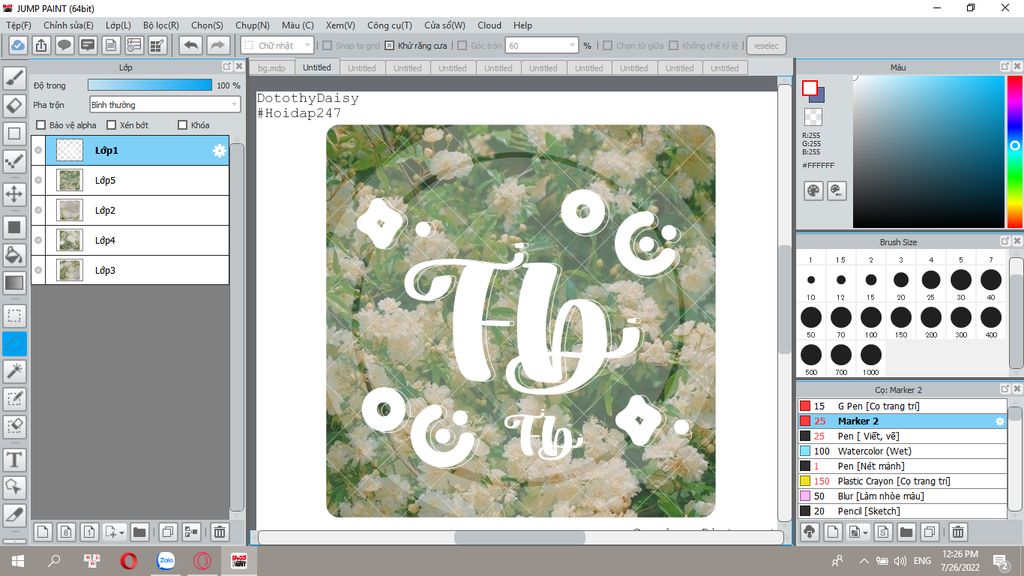Open Tệp(F) menu
The height and width of the screenshot is (576, 1024).
click(18, 25)
